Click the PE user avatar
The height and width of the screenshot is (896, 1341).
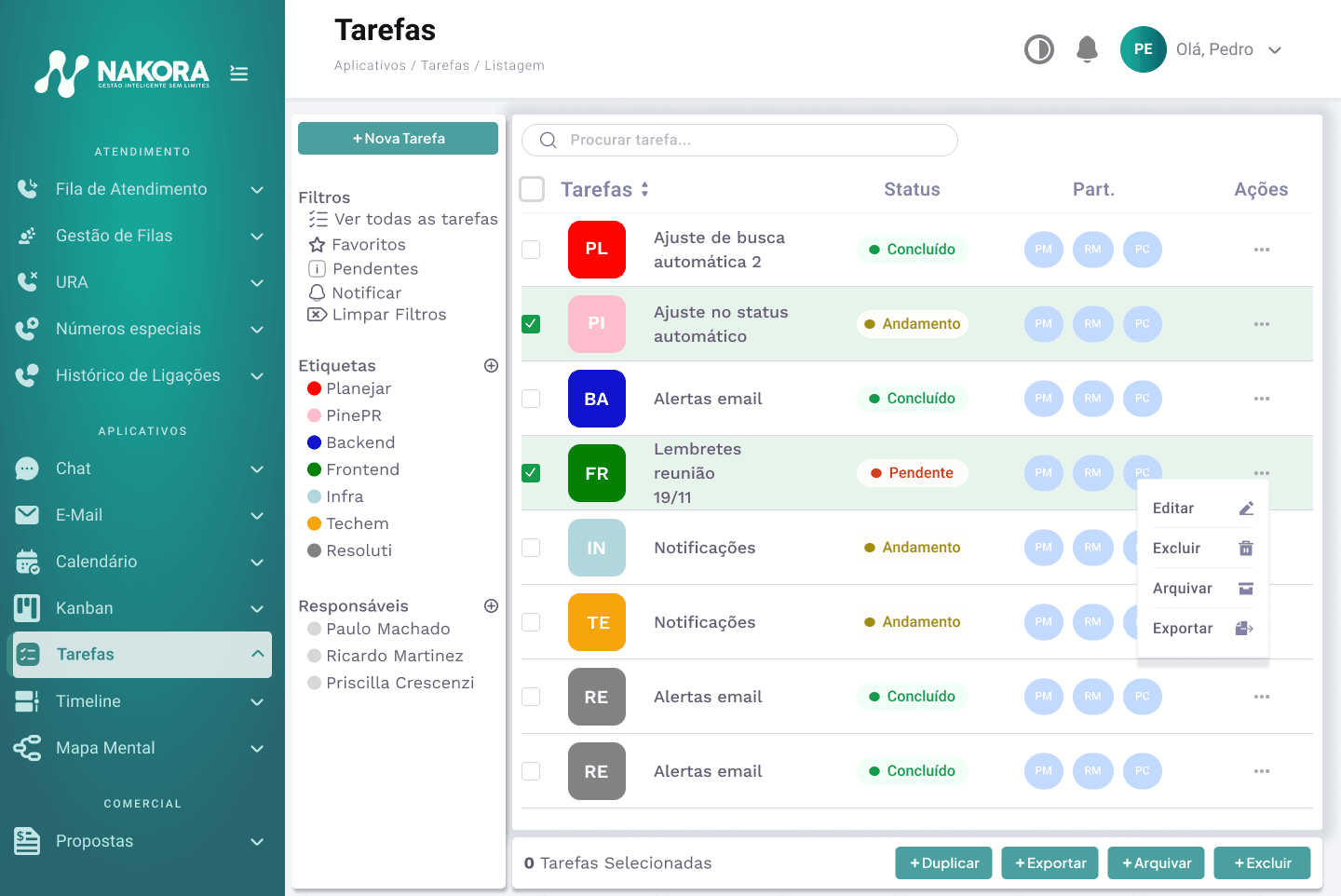coord(1144,49)
